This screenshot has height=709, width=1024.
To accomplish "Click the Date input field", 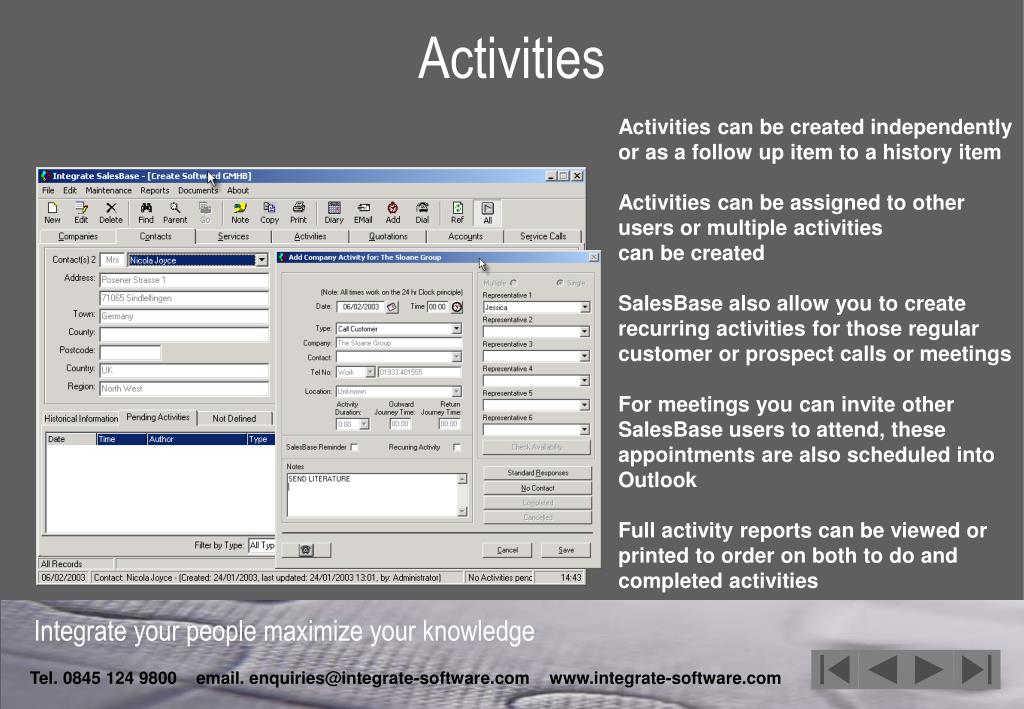I will (x=360, y=307).
